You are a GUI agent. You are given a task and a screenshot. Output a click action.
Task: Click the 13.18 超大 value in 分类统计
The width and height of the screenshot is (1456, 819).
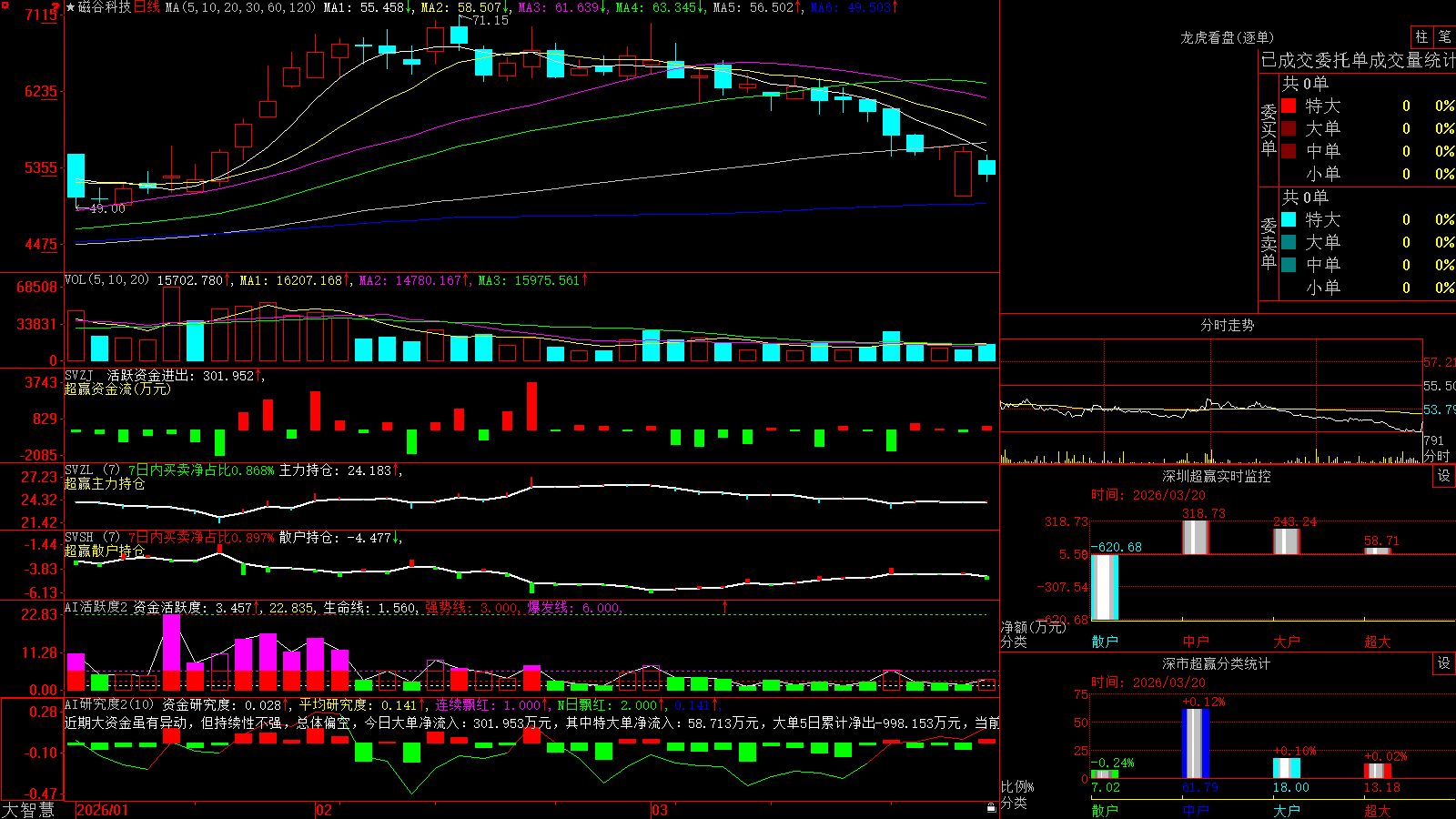pos(1381,787)
